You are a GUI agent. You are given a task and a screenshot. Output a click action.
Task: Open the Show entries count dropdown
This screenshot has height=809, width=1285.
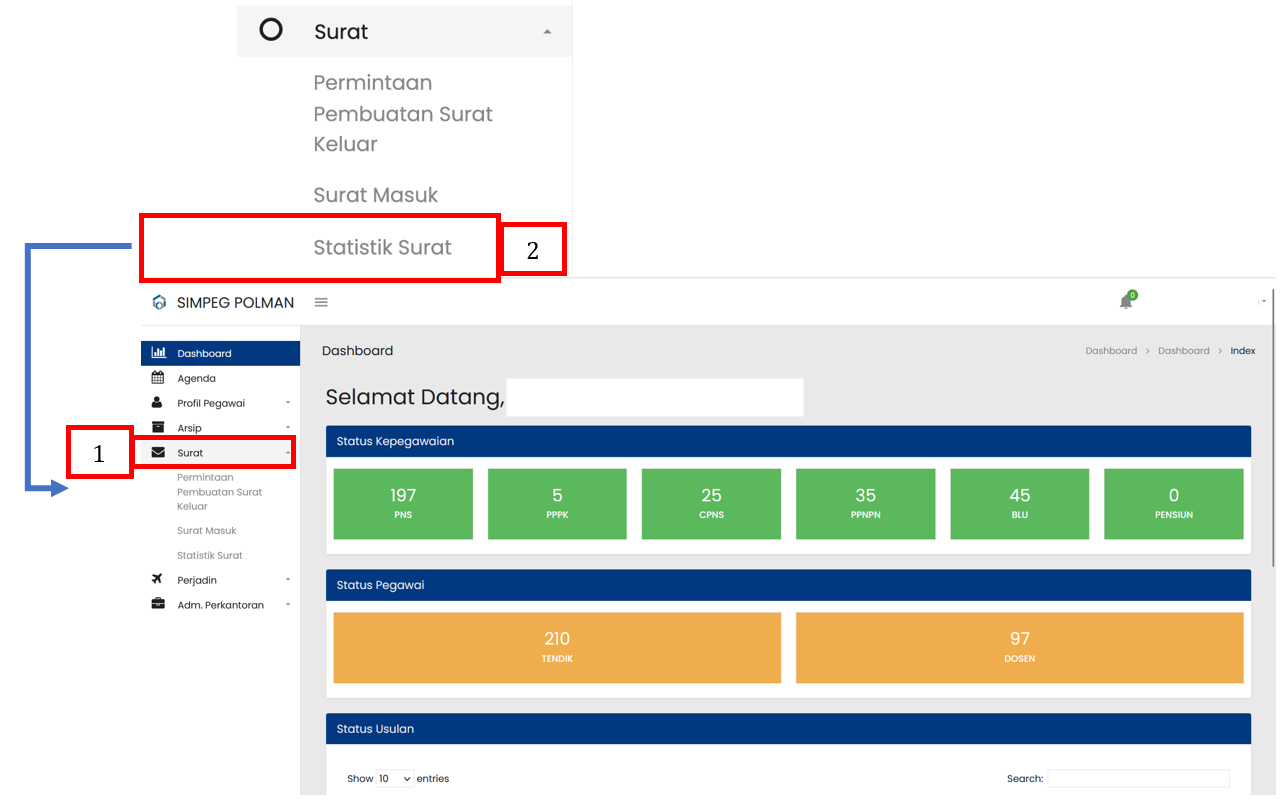pyautogui.click(x=394, y=779)
